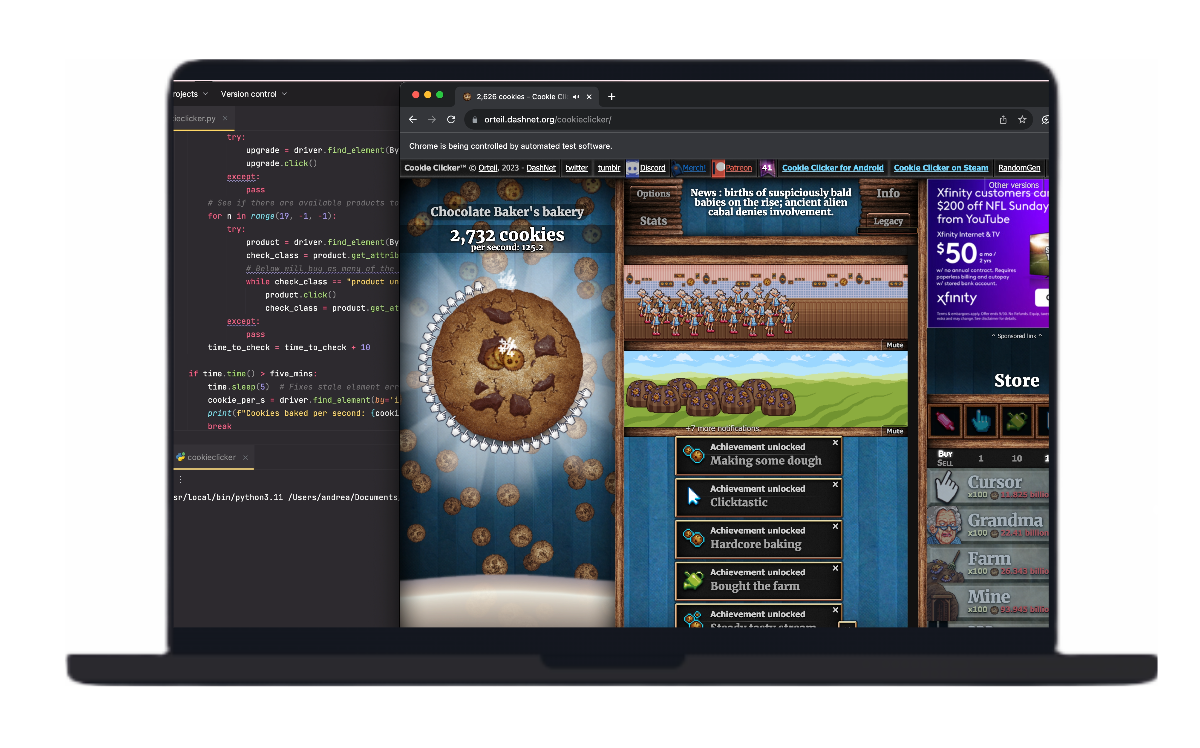
Task: Open a new Chrome tab with plus
Action: pos(612,97)
